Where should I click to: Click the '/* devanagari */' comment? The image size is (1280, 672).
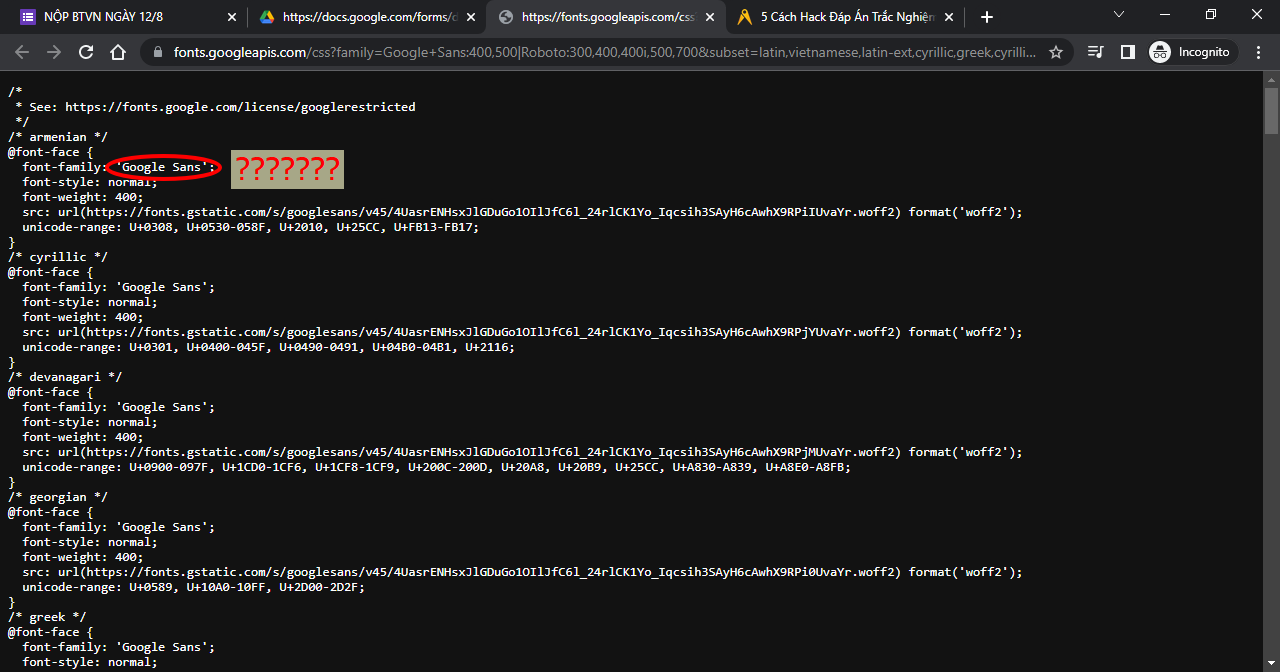click(x=65, y=377)
